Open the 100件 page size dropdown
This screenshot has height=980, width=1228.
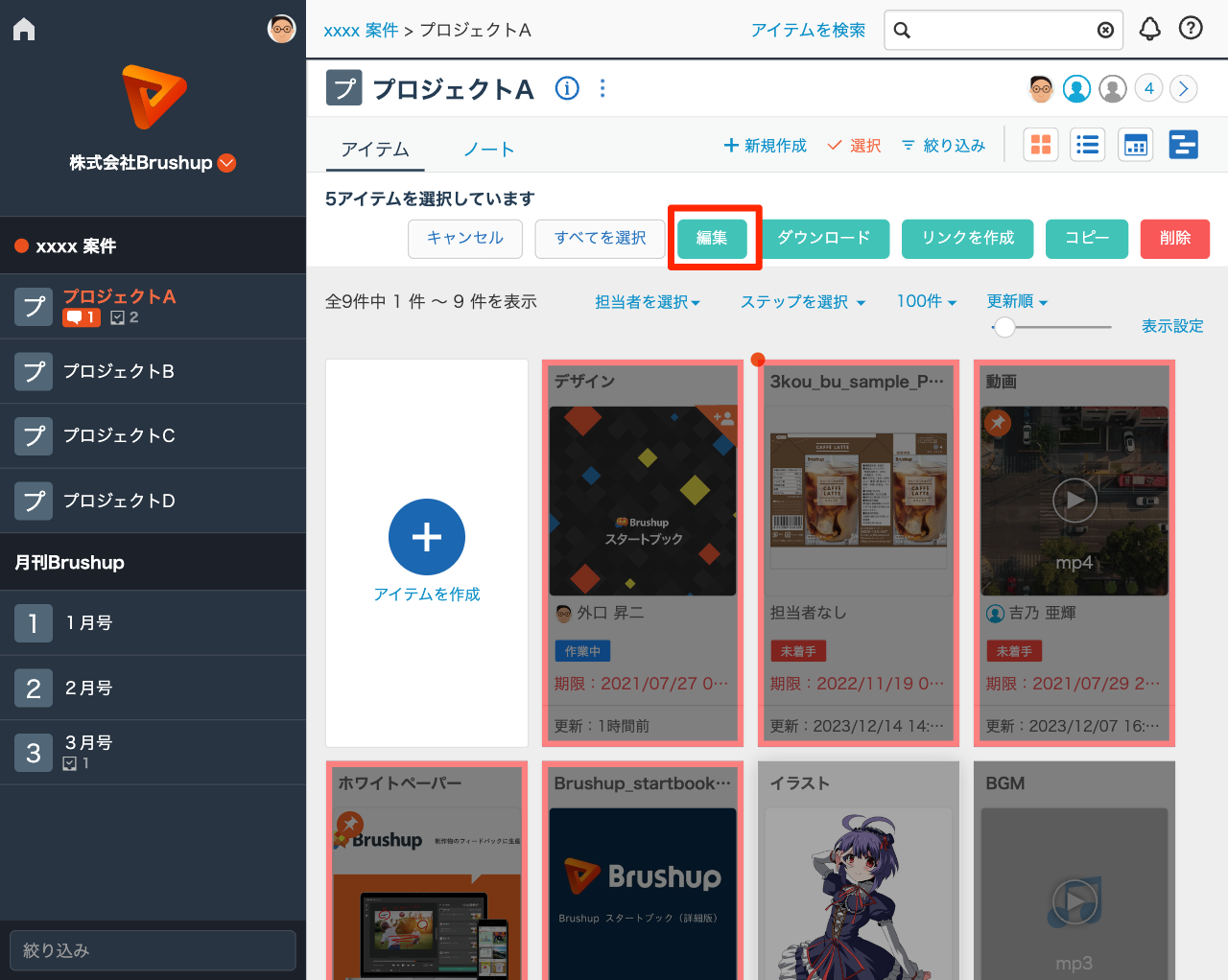pos(927,302)
